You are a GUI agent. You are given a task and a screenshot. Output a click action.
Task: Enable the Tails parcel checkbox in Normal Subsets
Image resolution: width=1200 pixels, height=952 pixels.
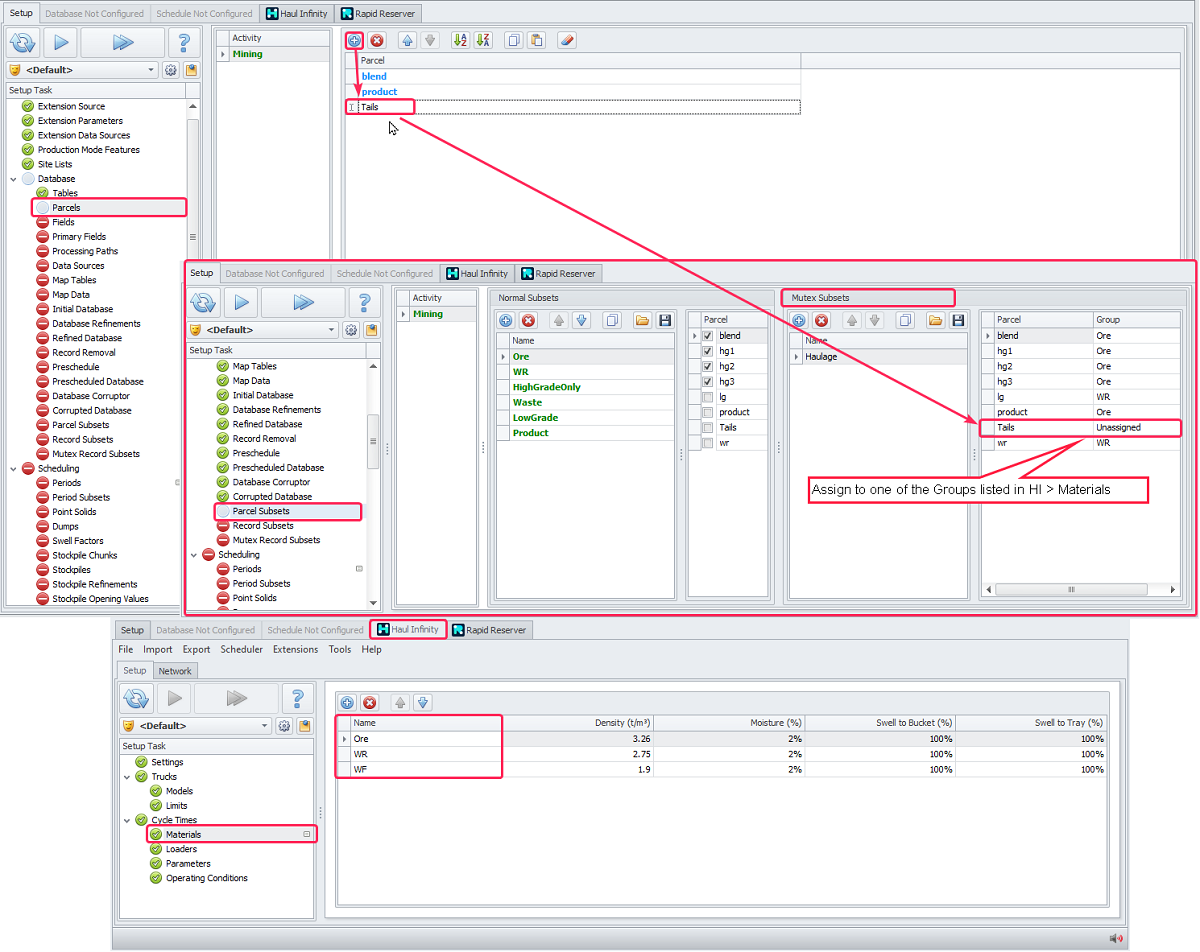(708, 427)
